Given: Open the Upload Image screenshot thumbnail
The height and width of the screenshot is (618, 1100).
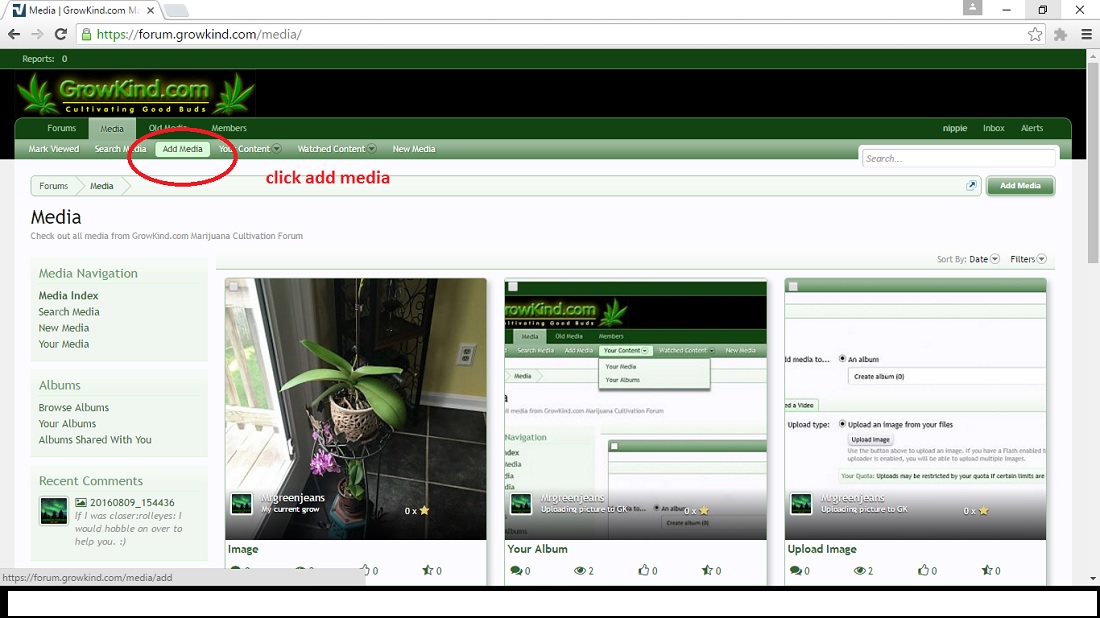Looking at the screenshot, I should (x=915, y=409).
